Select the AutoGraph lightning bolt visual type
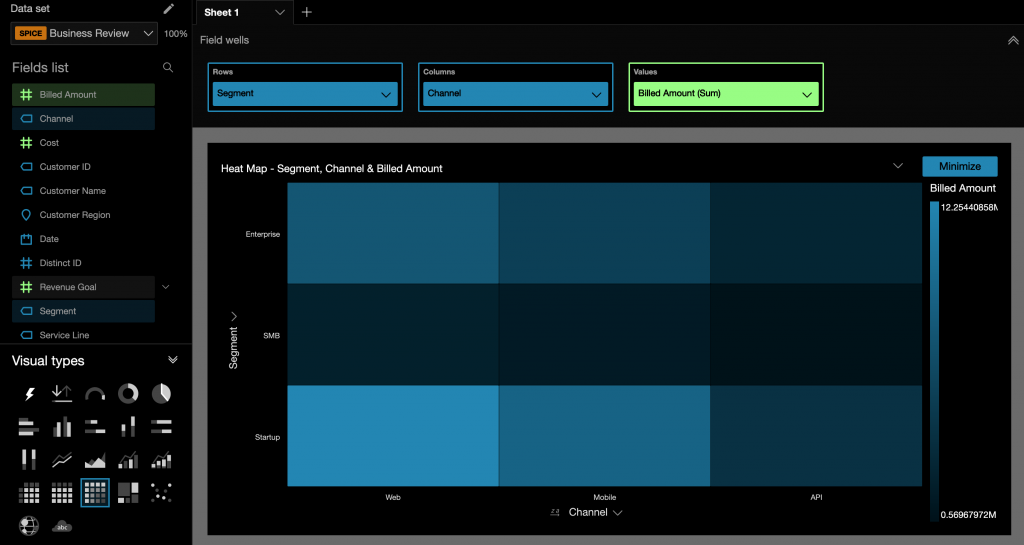1024x545 pixels. (29, 394)
